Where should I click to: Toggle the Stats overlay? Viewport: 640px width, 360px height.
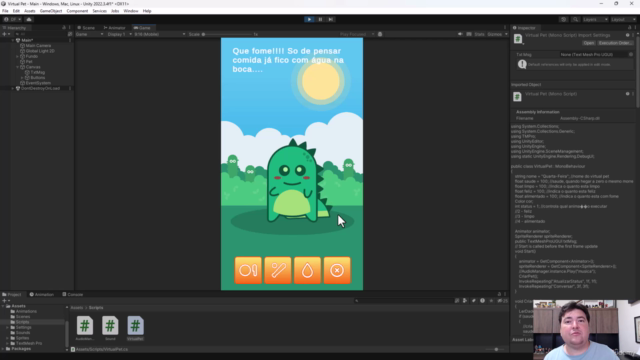click(x=480, y=34)
